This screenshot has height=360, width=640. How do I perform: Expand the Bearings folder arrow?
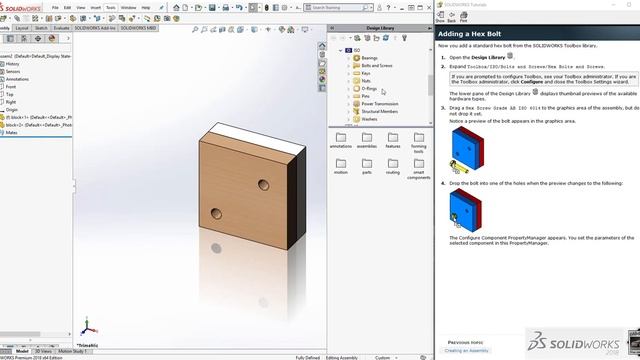349,58
